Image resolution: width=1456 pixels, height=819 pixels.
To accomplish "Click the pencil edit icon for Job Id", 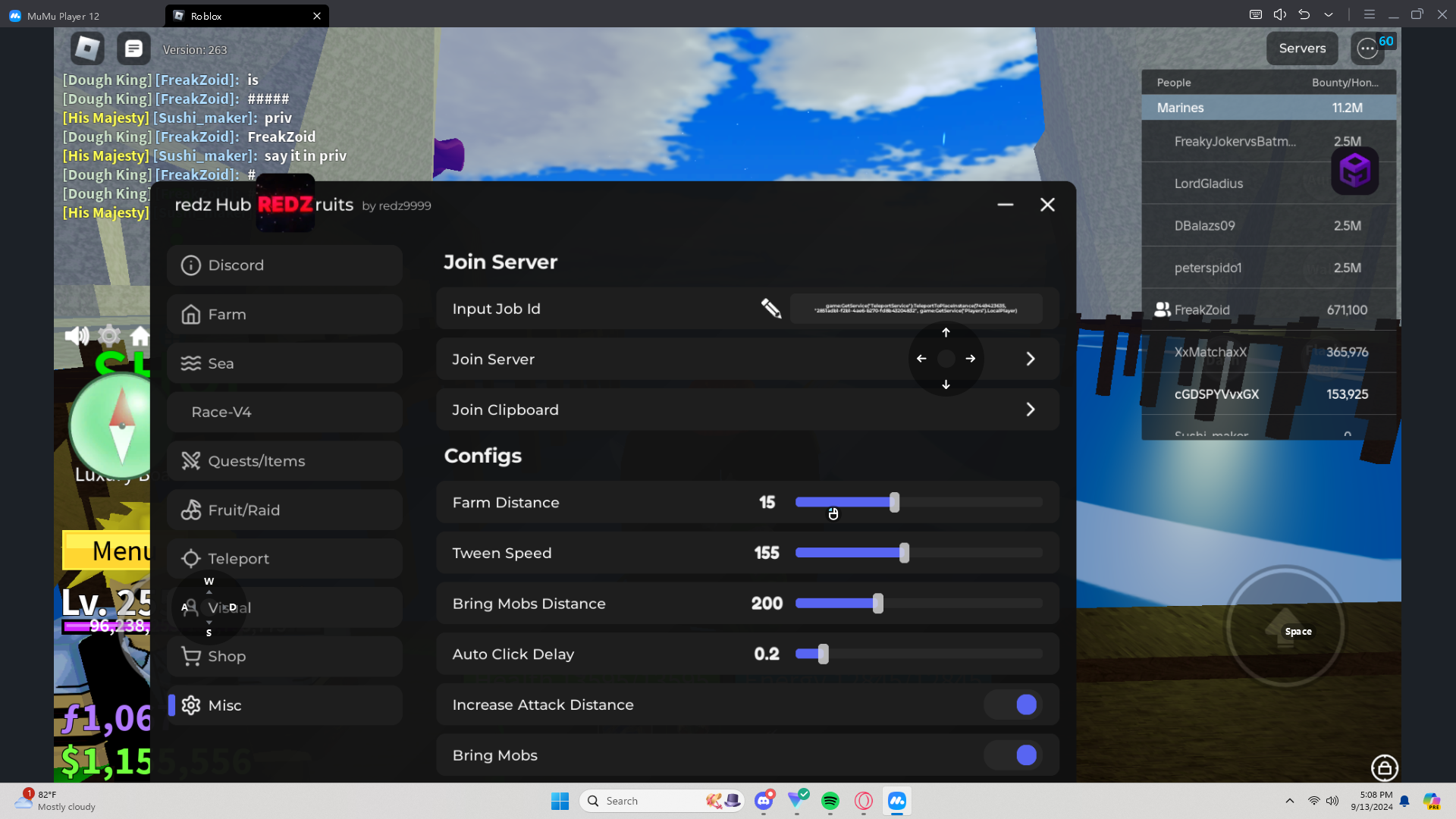I will pyautogui.click(x=771, y=309).
